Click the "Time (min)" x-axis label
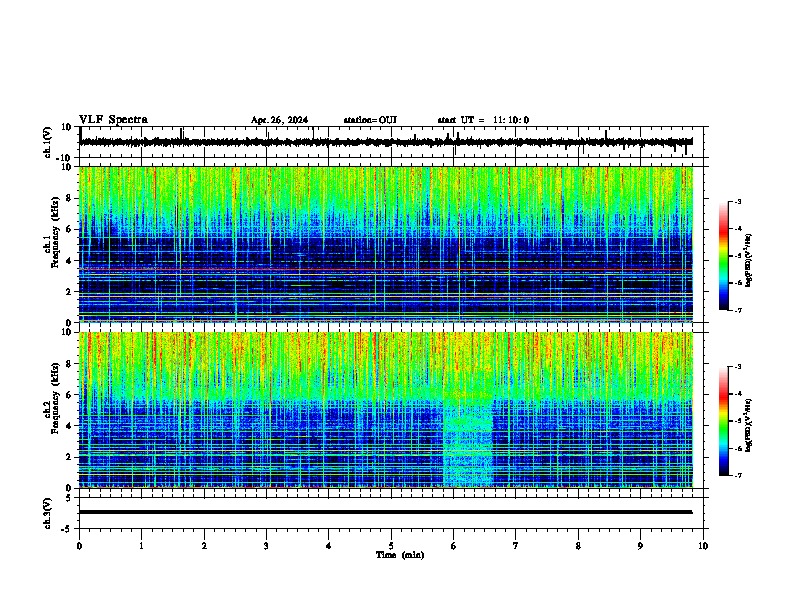Viewport: 792px width, 612px height. point(400,555)
